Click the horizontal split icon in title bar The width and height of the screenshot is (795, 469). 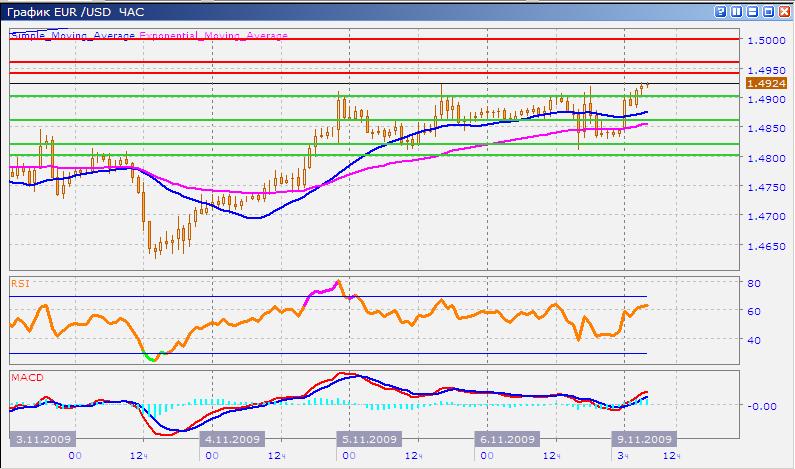[x=752, y=11]
